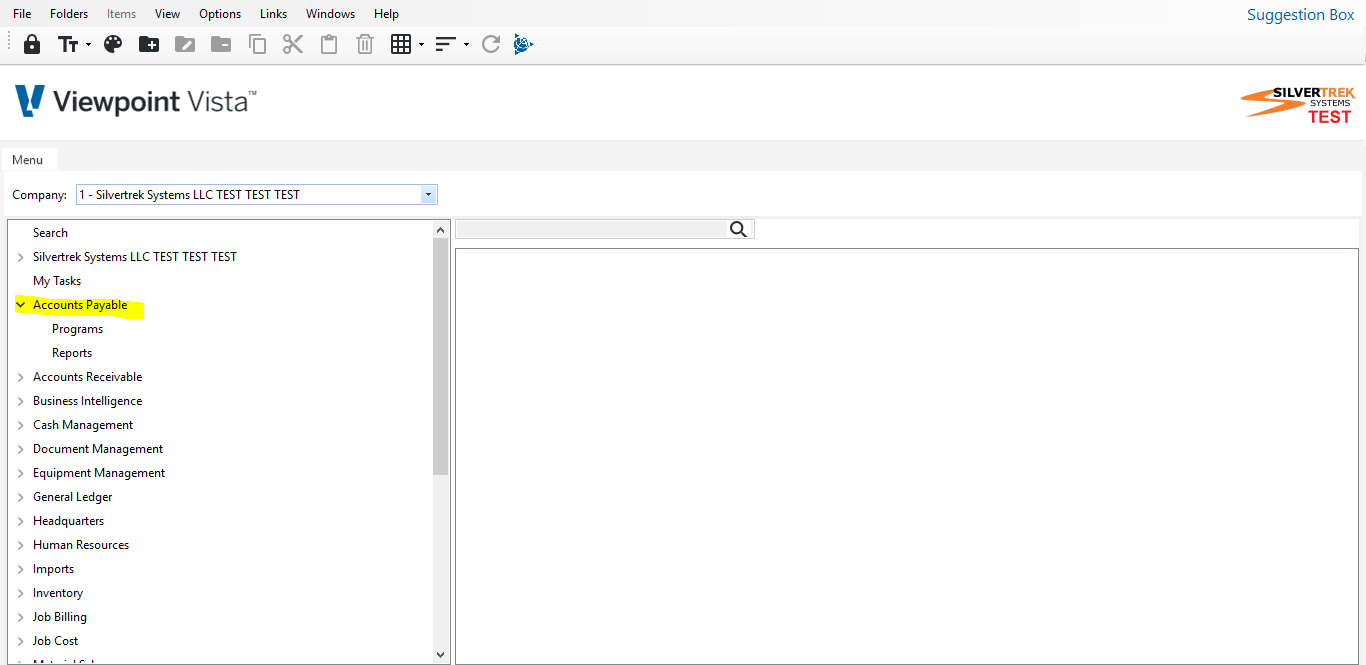Click the tree scrollbar down arrow
This screenshot has width=1366, height=665.
tap(441, 655)
